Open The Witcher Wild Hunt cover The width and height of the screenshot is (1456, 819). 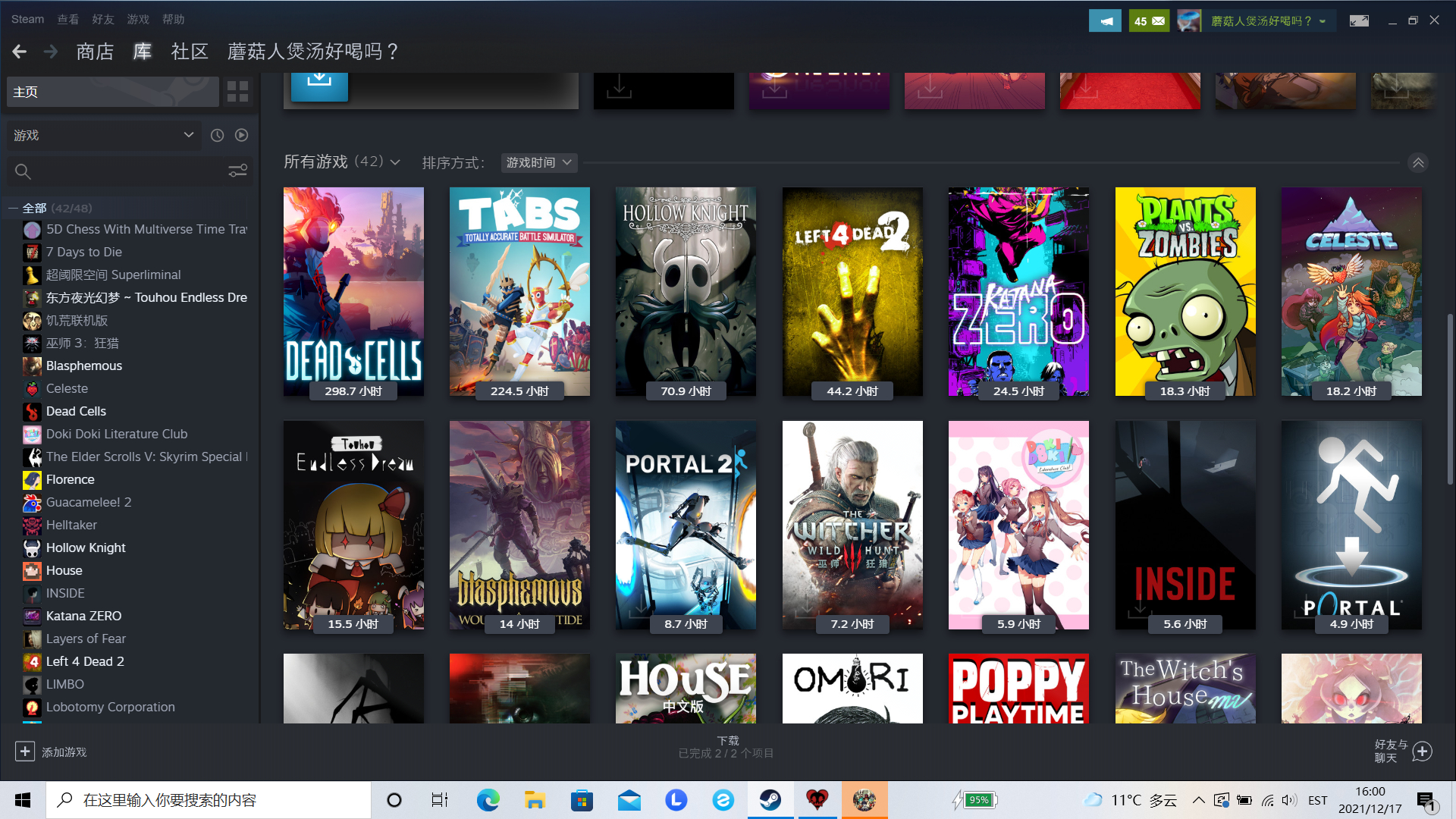(852, 525)
